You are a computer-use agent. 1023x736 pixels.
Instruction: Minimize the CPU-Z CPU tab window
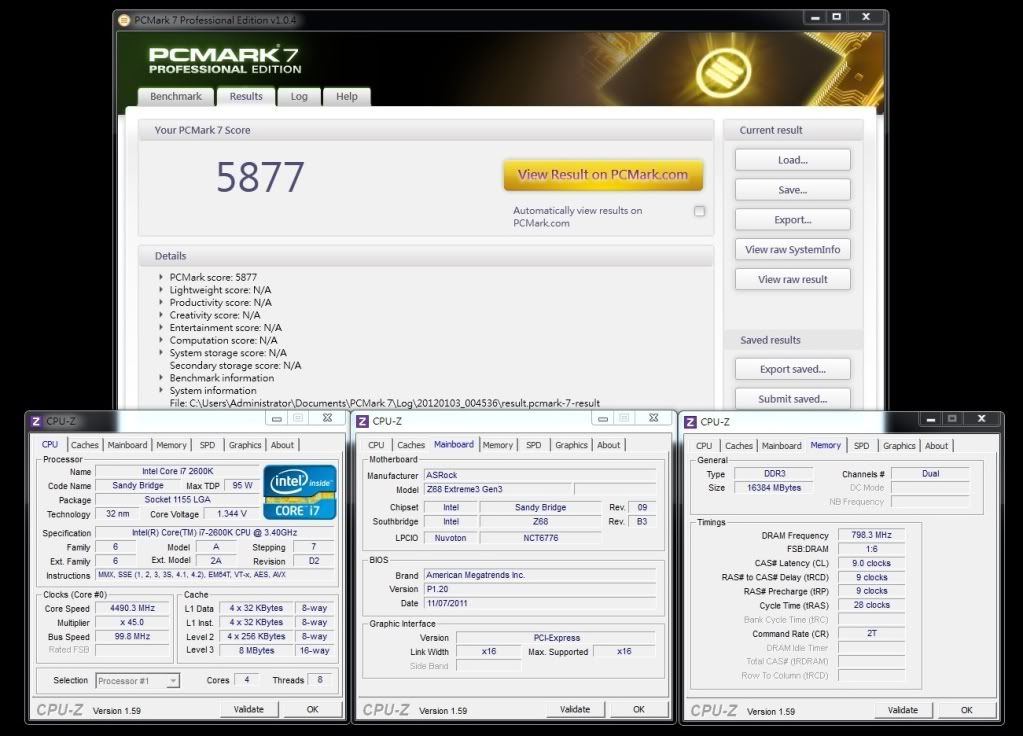277,418
